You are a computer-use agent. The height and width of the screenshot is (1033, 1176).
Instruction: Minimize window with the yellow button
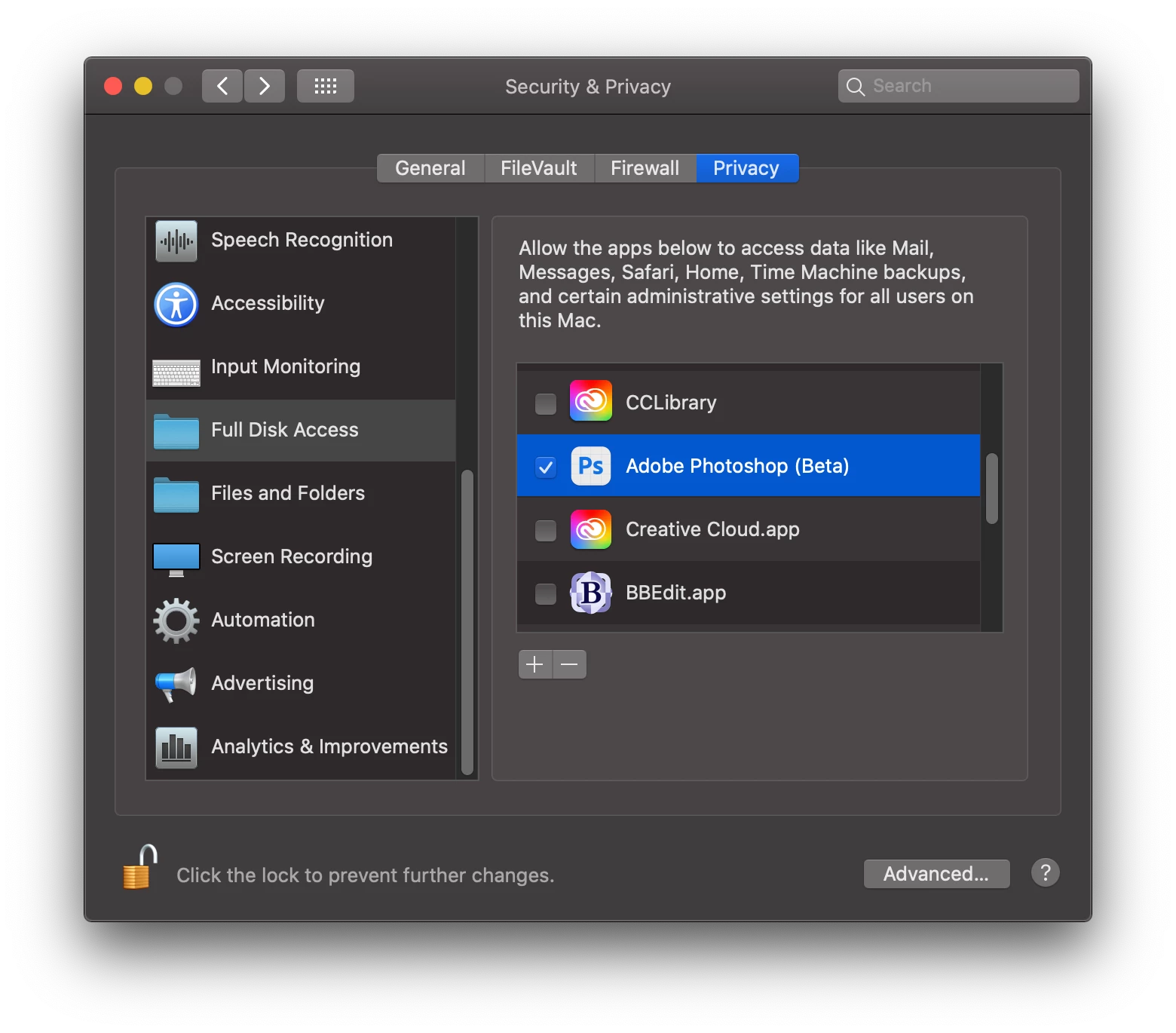[143, 86]
